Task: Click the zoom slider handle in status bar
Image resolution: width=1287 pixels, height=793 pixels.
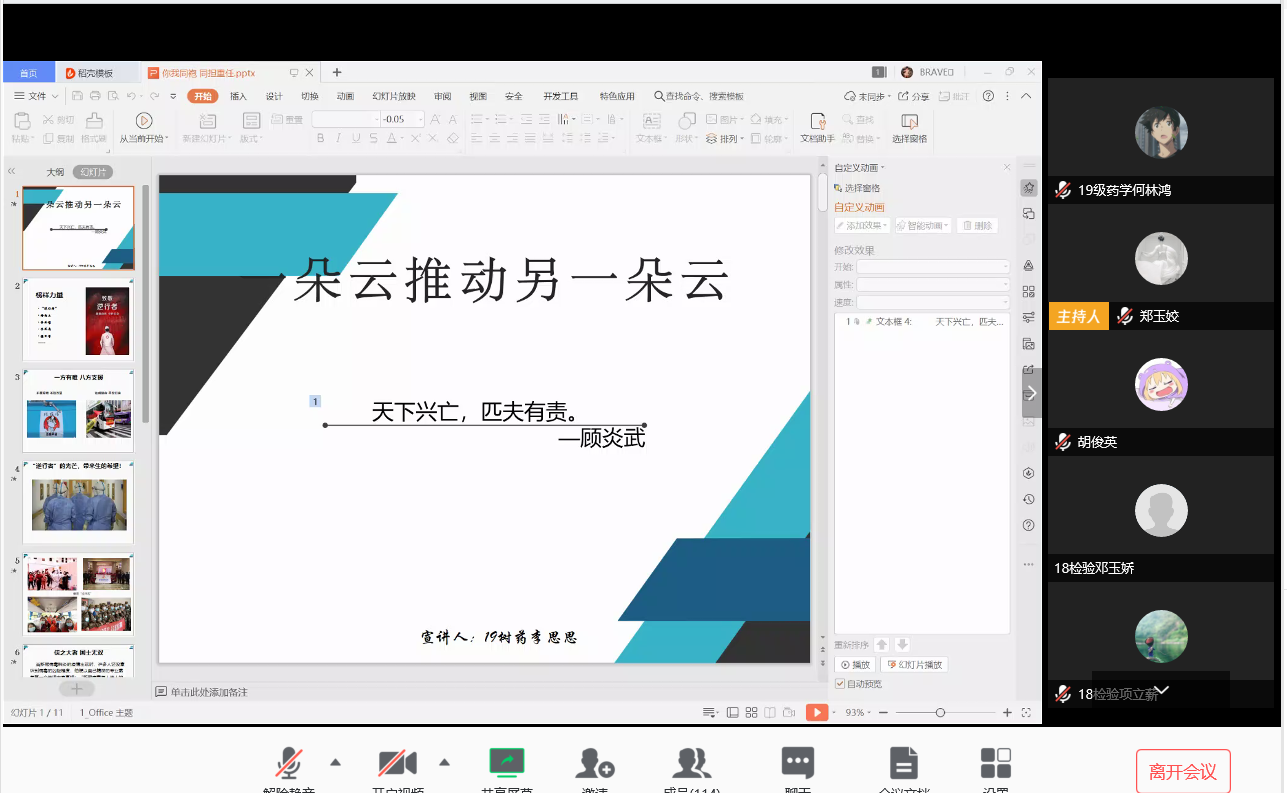Action: [940, 712]
